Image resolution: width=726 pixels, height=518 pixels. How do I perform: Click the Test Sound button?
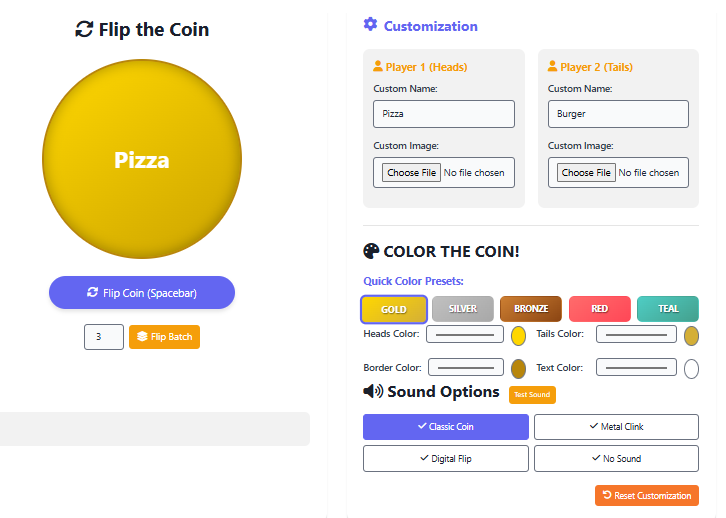(532, 395)
